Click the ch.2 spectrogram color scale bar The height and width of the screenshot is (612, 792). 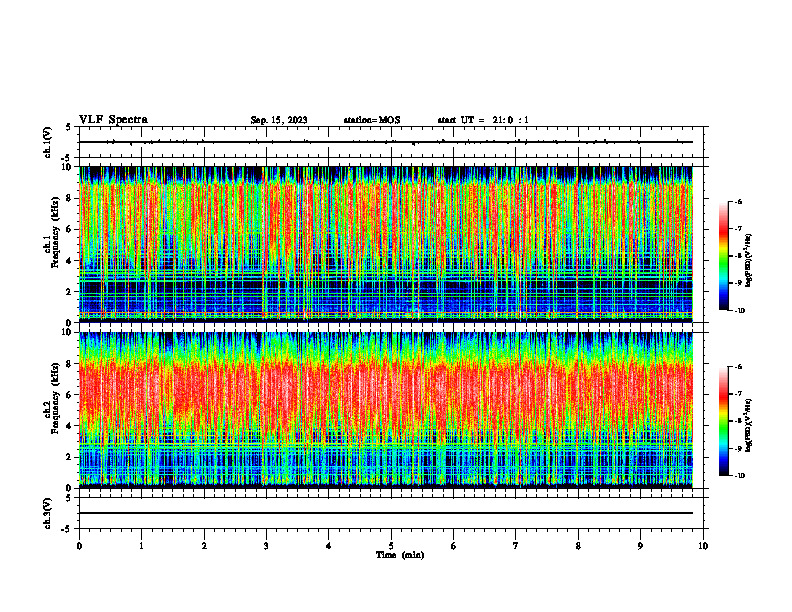tap(723, 421)
